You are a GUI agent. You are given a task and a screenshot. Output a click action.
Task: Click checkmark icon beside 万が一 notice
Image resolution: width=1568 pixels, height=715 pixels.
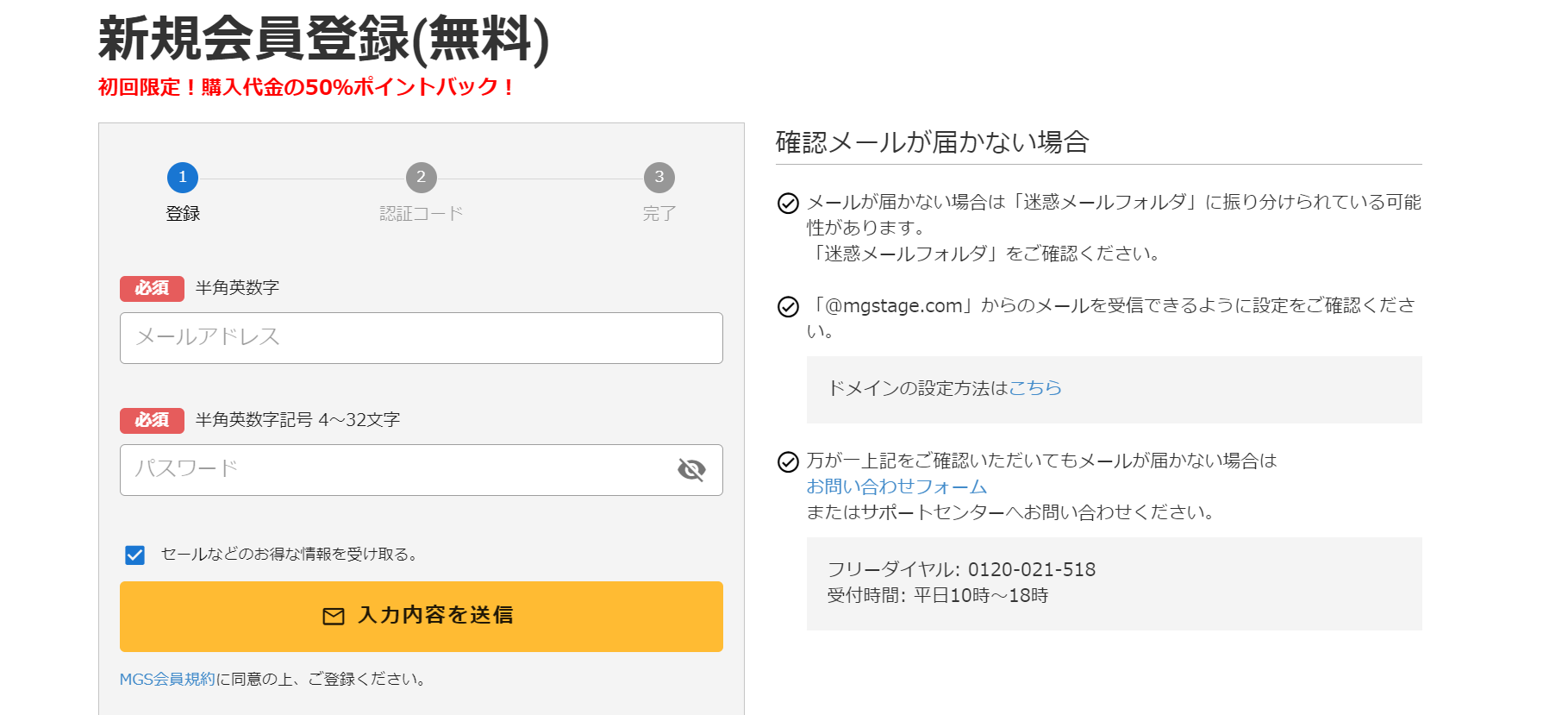(788, 462)
